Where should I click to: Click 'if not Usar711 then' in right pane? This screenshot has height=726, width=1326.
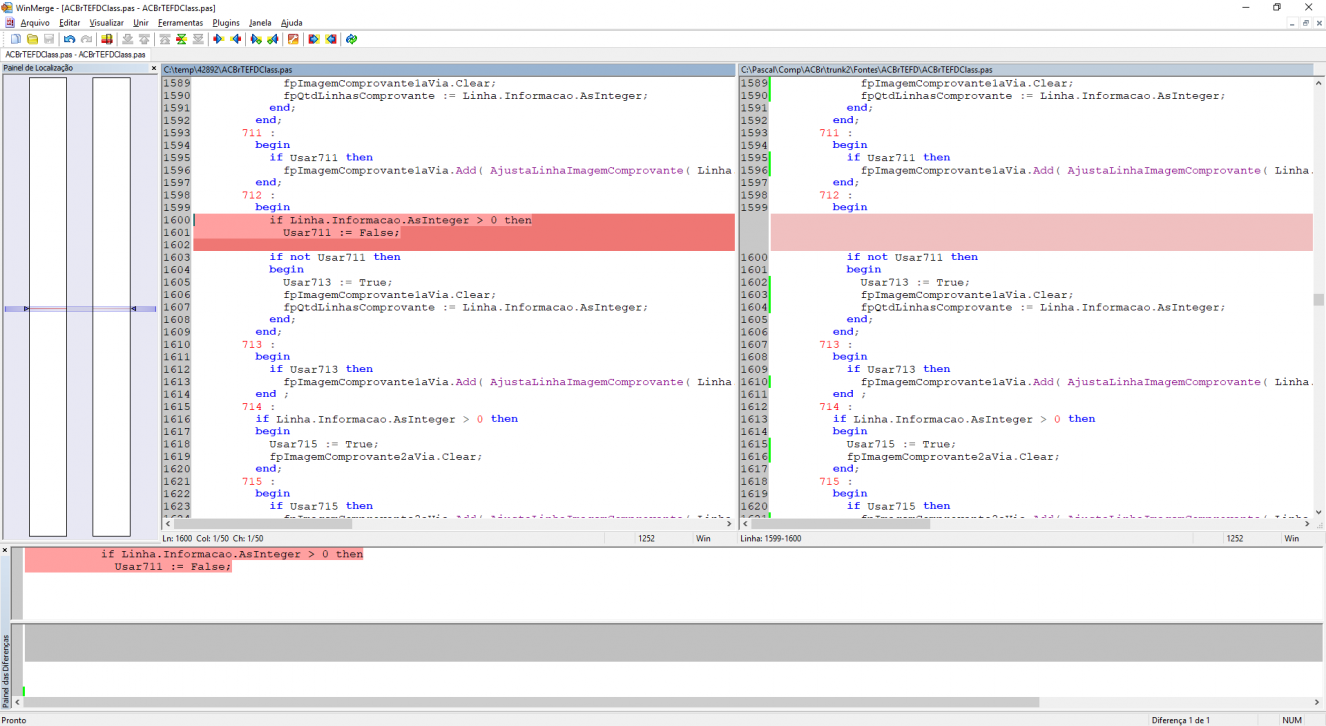912,257
